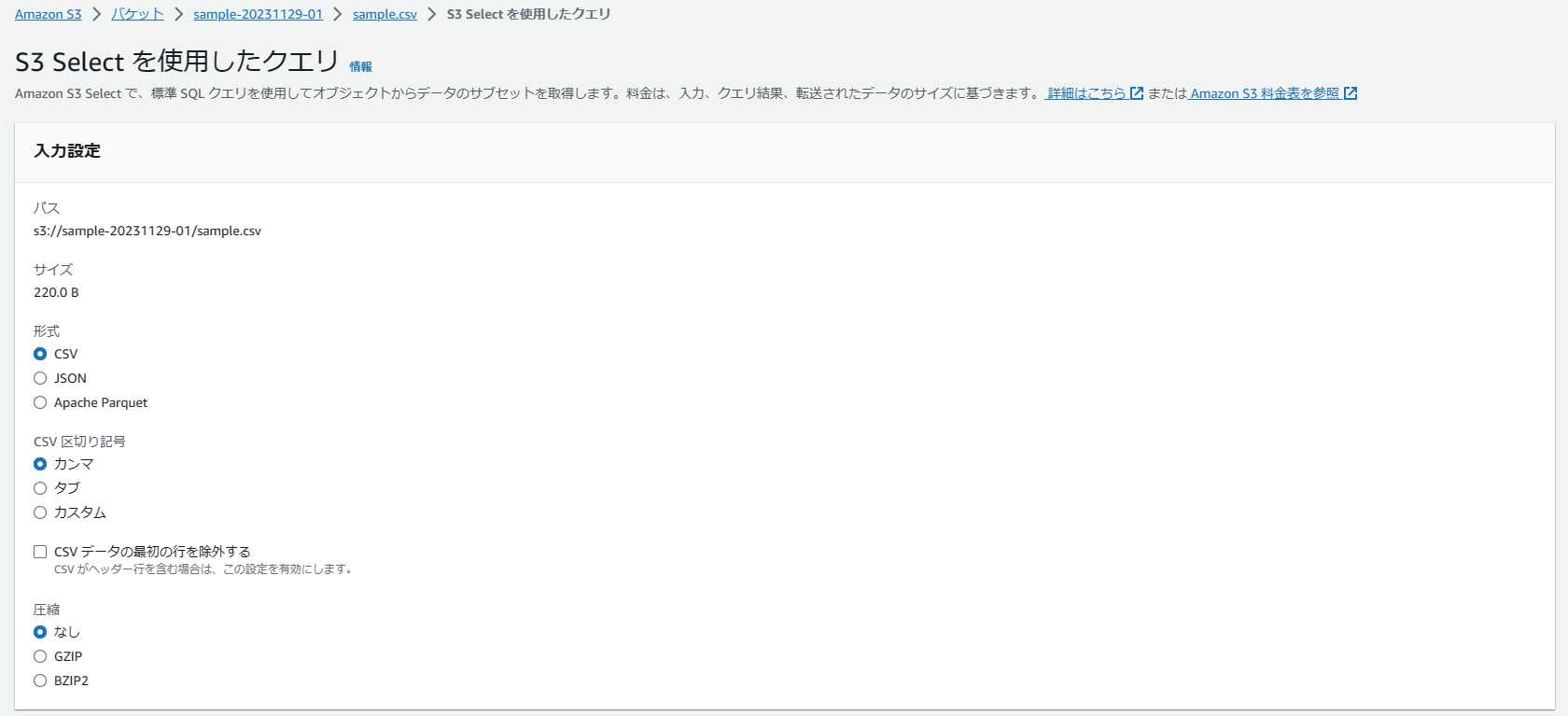Open the sample.csv breadcrumb link
Screen dimensions: 1568x716
[x=385, y=14]
